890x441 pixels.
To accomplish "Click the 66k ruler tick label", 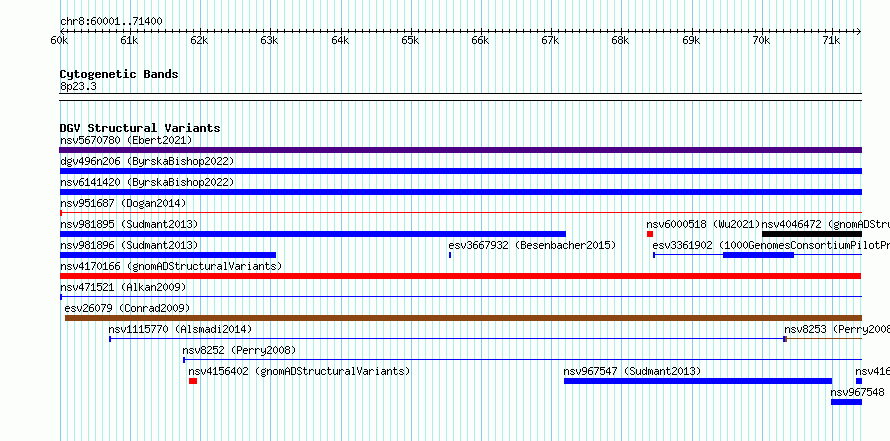I will tap(480, 40).
